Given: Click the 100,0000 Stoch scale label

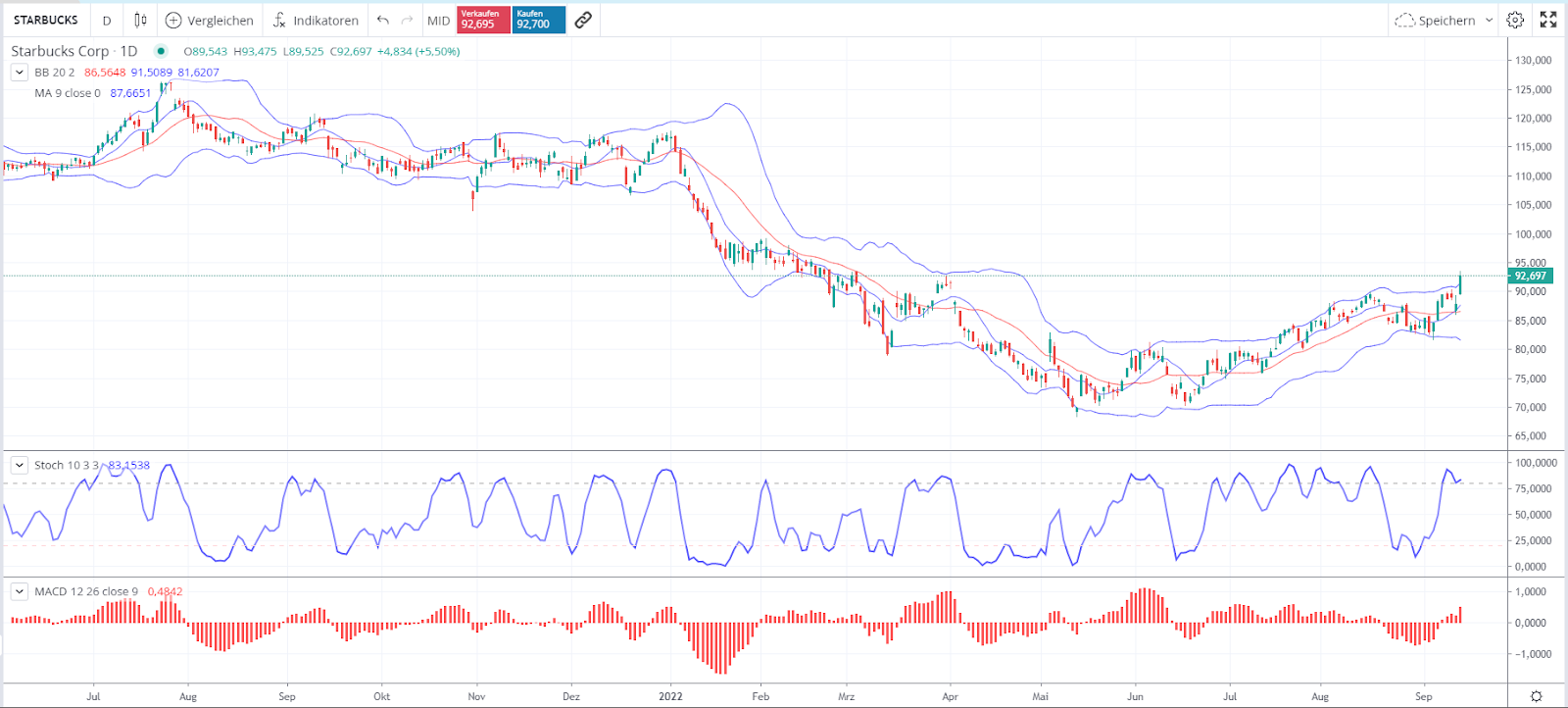Looking at the screenshot, I should point(1536,463).
